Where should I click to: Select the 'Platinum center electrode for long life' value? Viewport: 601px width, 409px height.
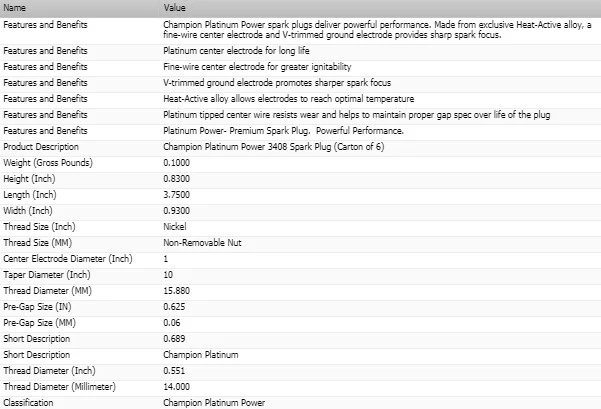point(236,51)
